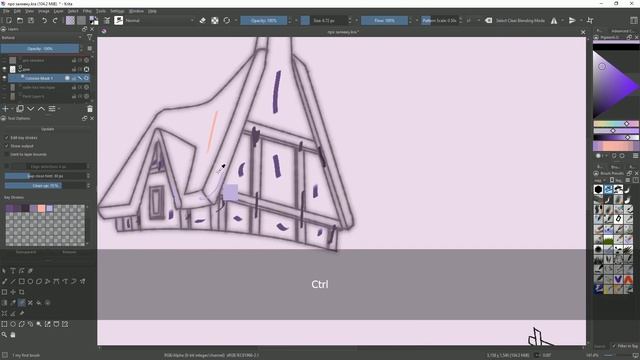The image size is (640, 360).
Task: Click the Update button in Tool Options
Action: tap(47, 129)
